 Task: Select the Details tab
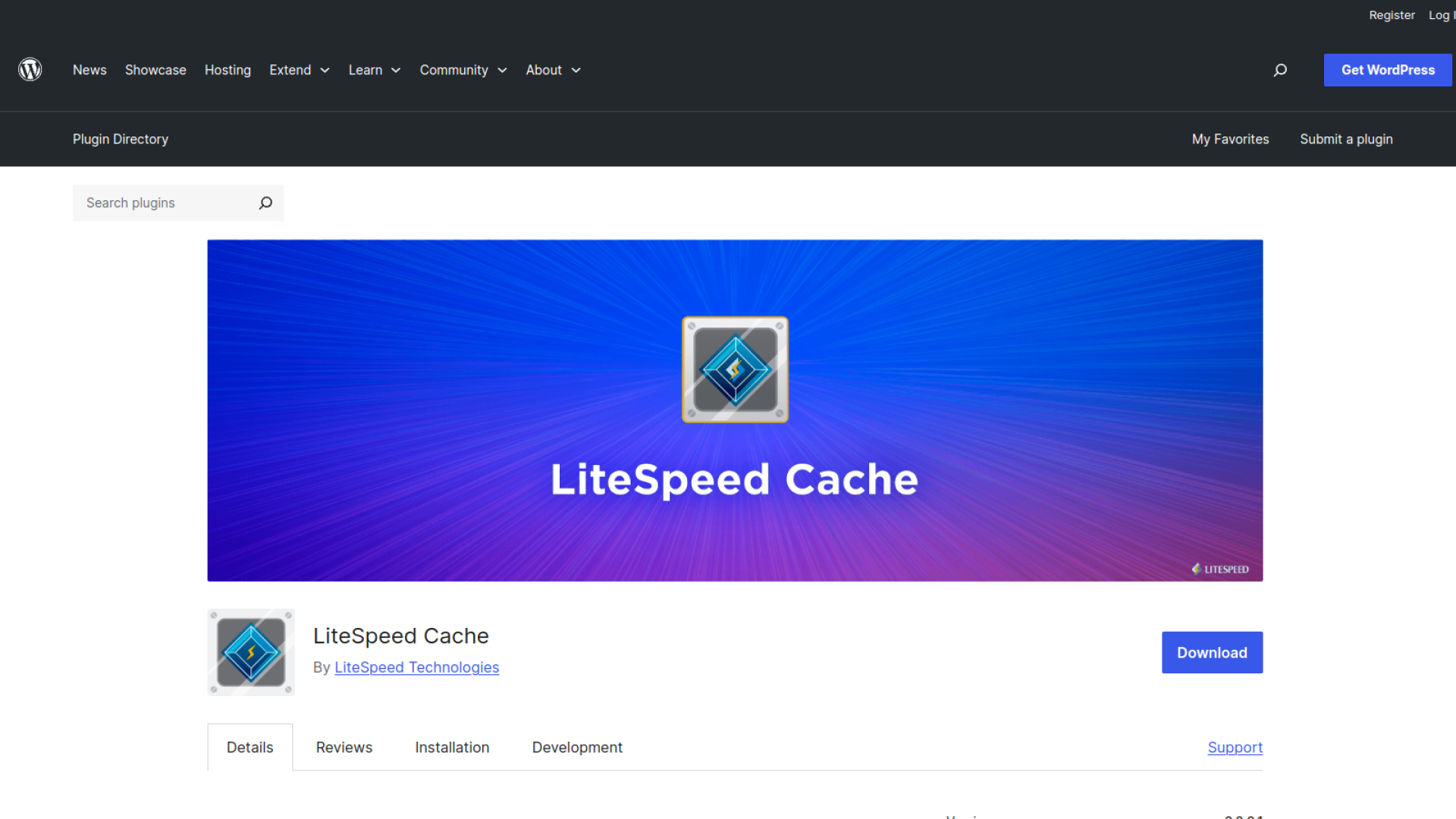(249, 747)
